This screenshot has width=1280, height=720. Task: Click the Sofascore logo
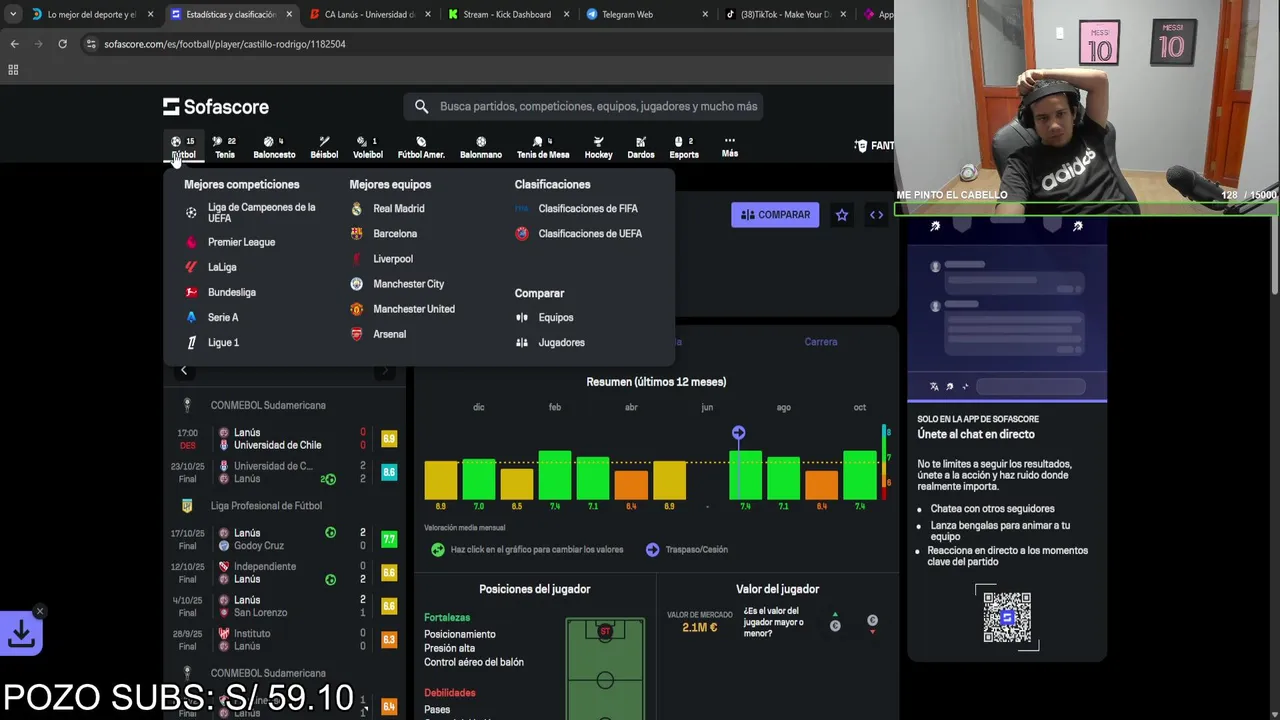pyautogui.click(x=216, y=106)
